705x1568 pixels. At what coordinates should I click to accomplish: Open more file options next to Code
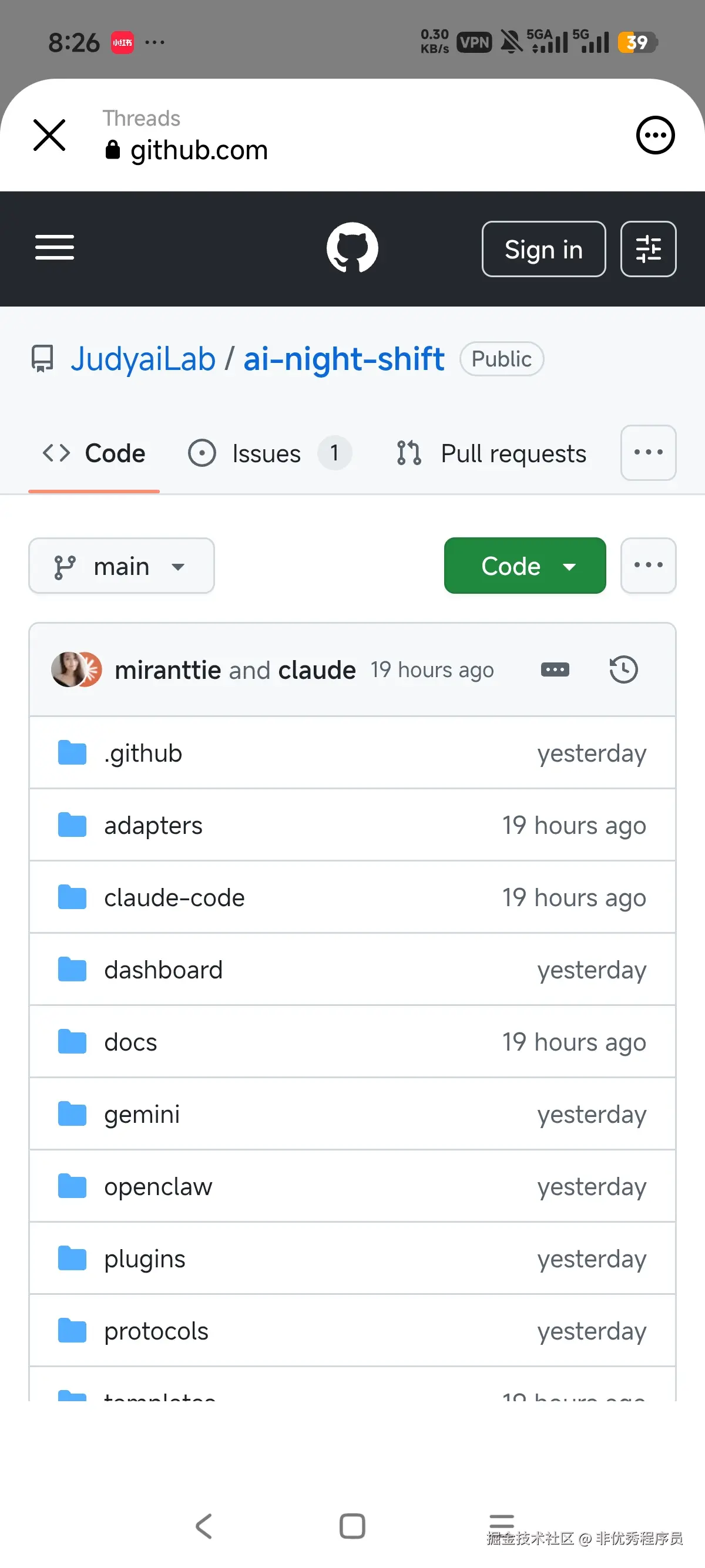648,566
